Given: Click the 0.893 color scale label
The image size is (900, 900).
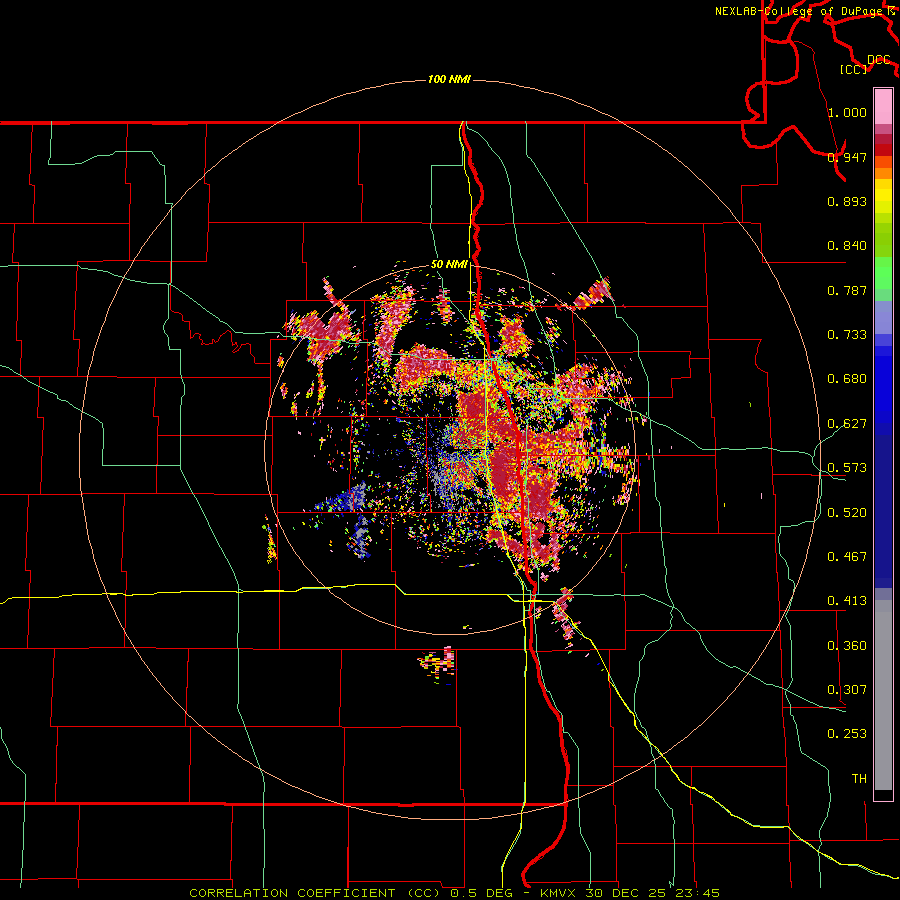Looking at the screenshot, I should (847, 201).
